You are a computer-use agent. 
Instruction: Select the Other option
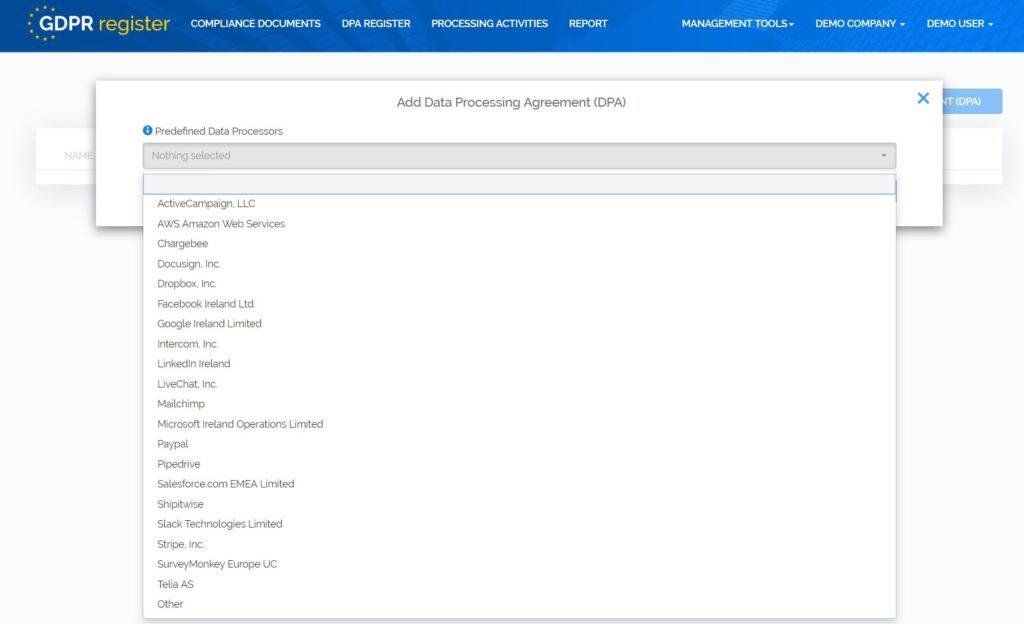tap(519, 604)
